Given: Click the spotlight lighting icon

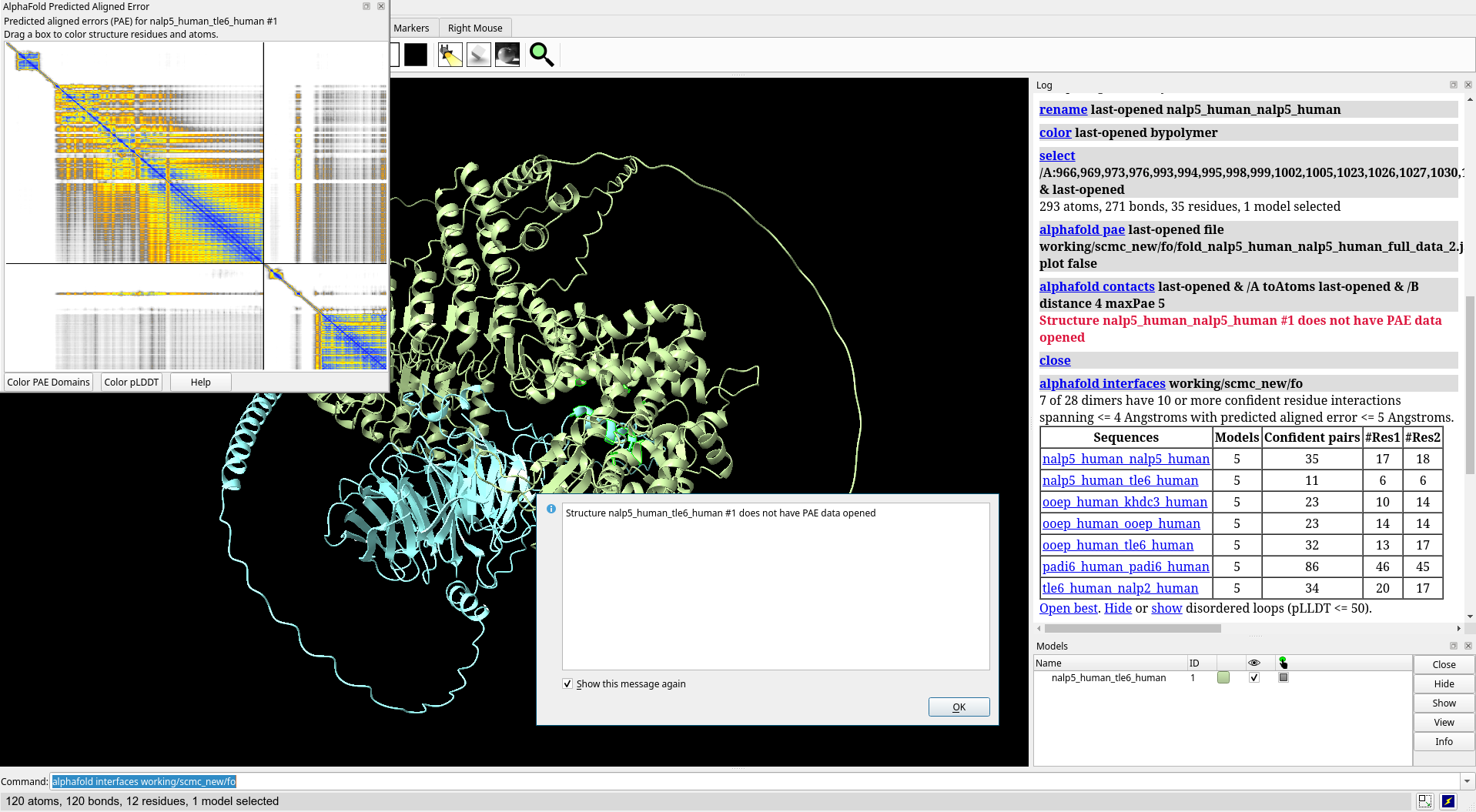Looking at the screenshot, I should click(450, 55).
